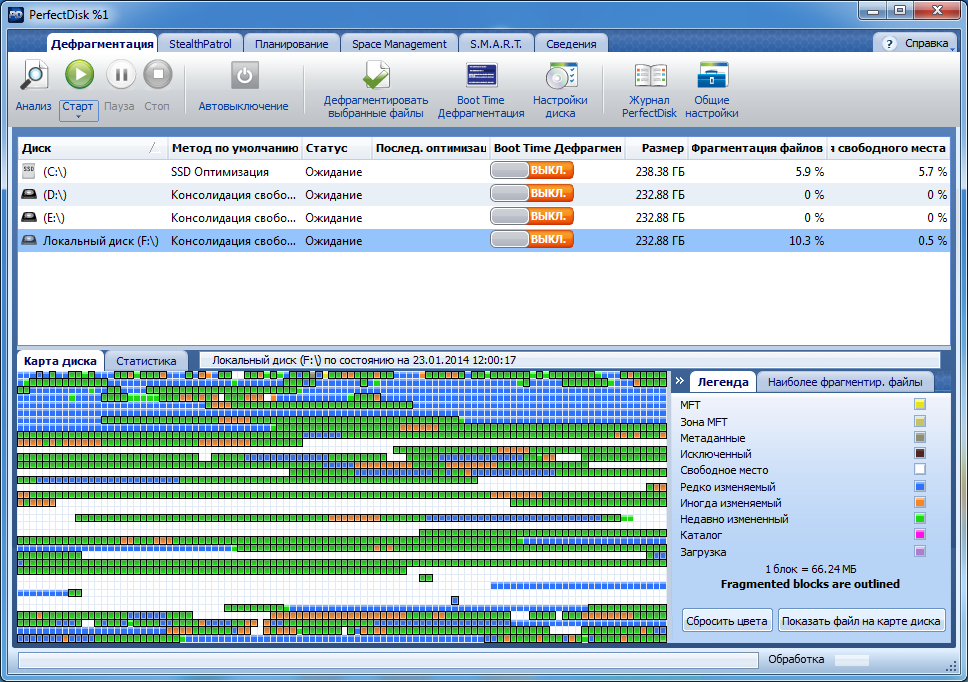The width and height of the screenshot is (968, 682).
Task: Click Показать файл на карте диска button
Action: click(x=861, y=621)
